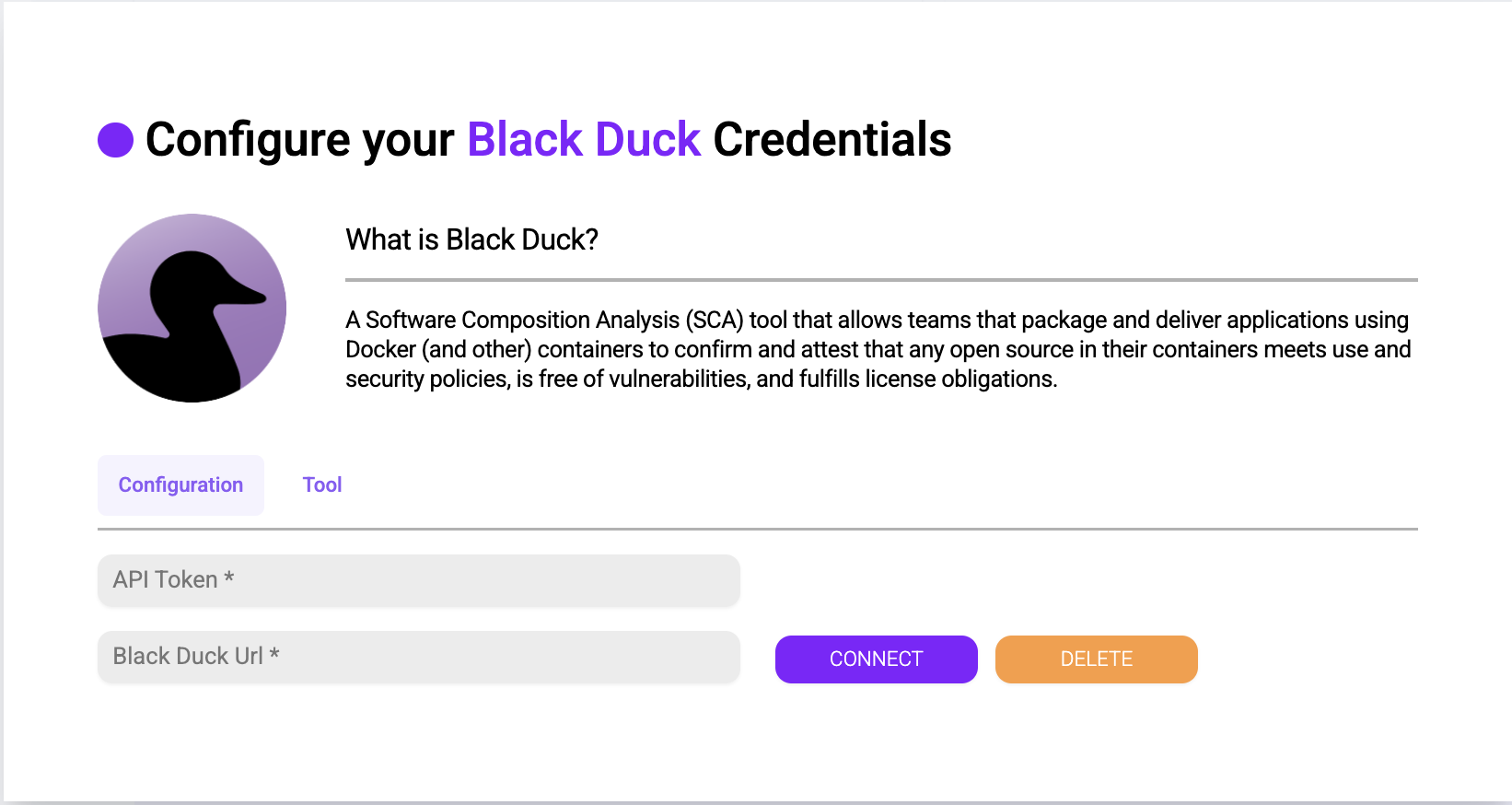The image size is (1512, 805).
Task: Open the Tool tab
Action: click(x=322, y=485)
